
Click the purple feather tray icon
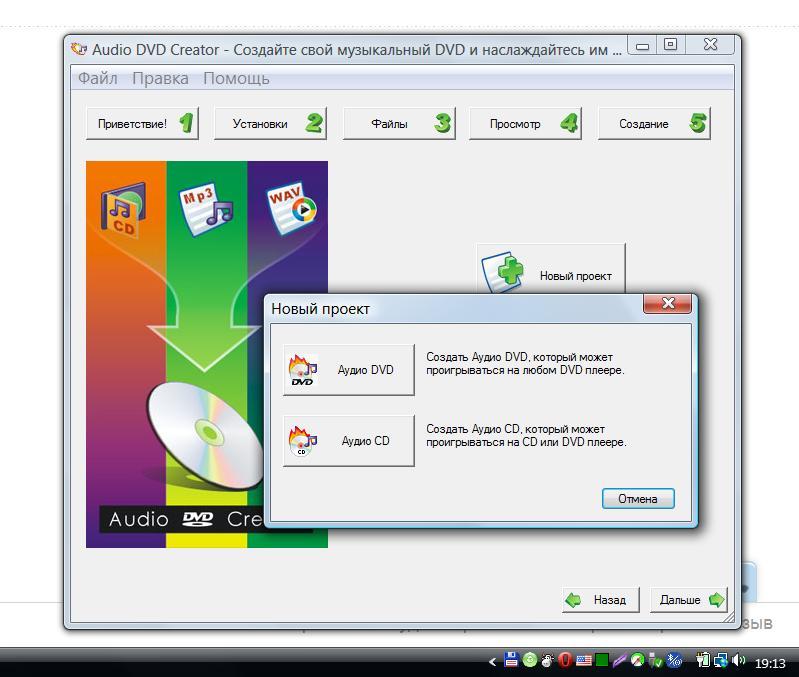click(619, 661)
